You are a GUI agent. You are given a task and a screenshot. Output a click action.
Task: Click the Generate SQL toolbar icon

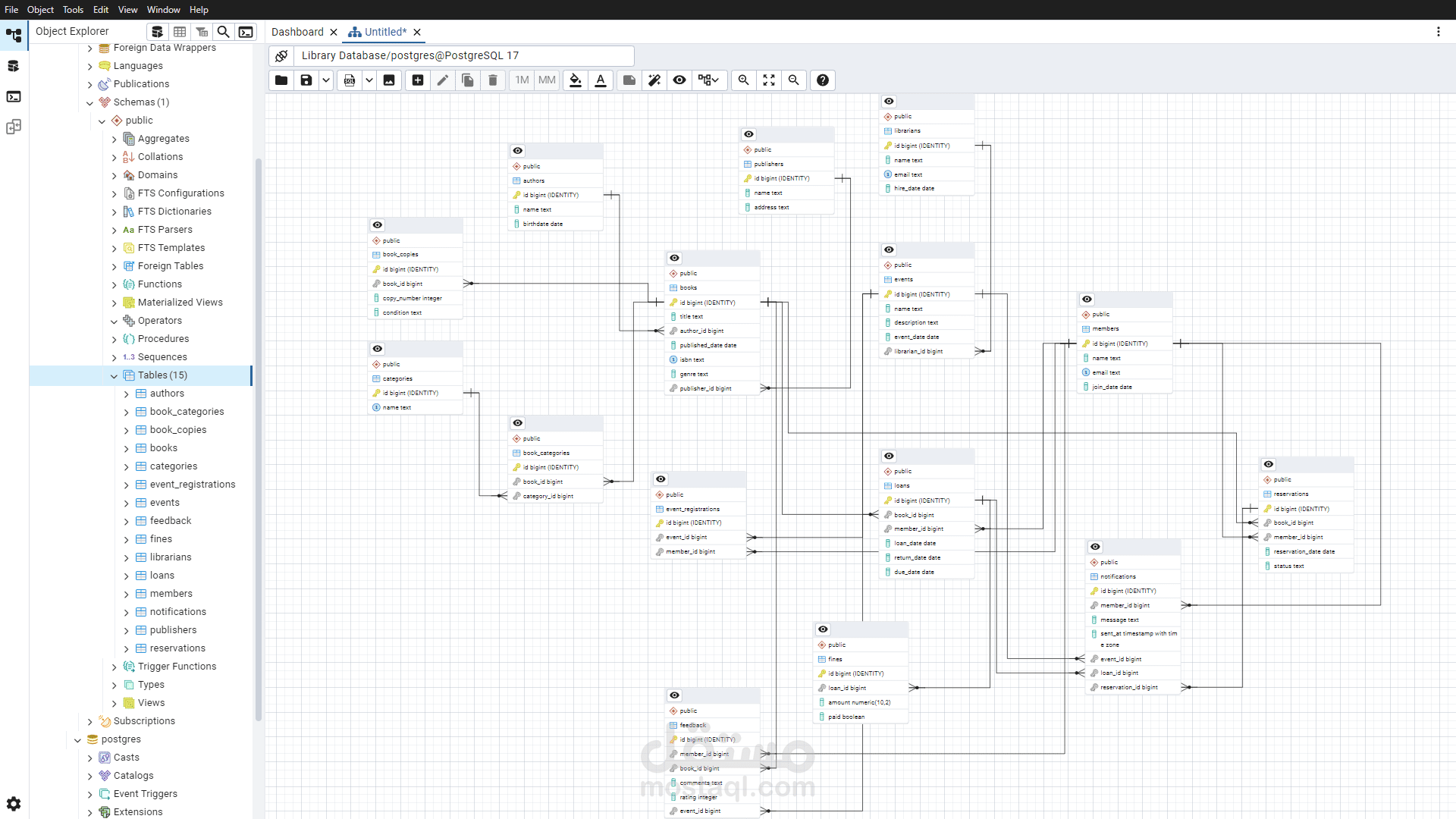tap(350, 80)
